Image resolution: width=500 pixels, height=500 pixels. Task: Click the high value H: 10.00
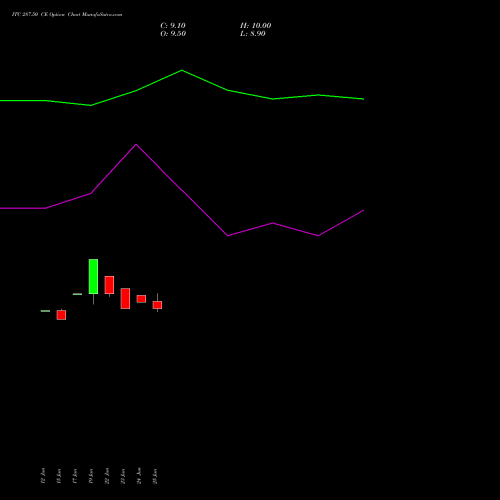(x=256, y=26)
